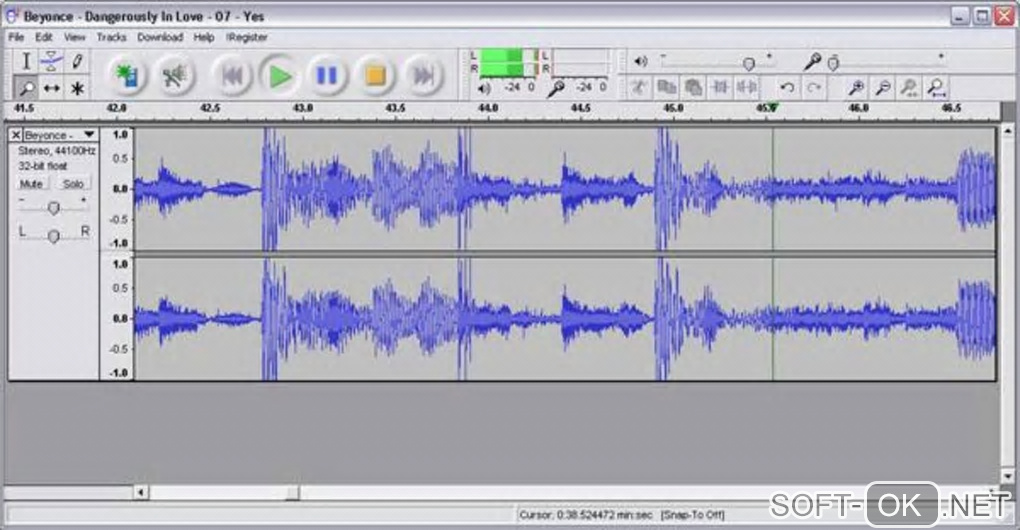This screenshot has height=530, width=1020.
Task: Open the Beyonce track name dropdown menu
Action: 89,135
